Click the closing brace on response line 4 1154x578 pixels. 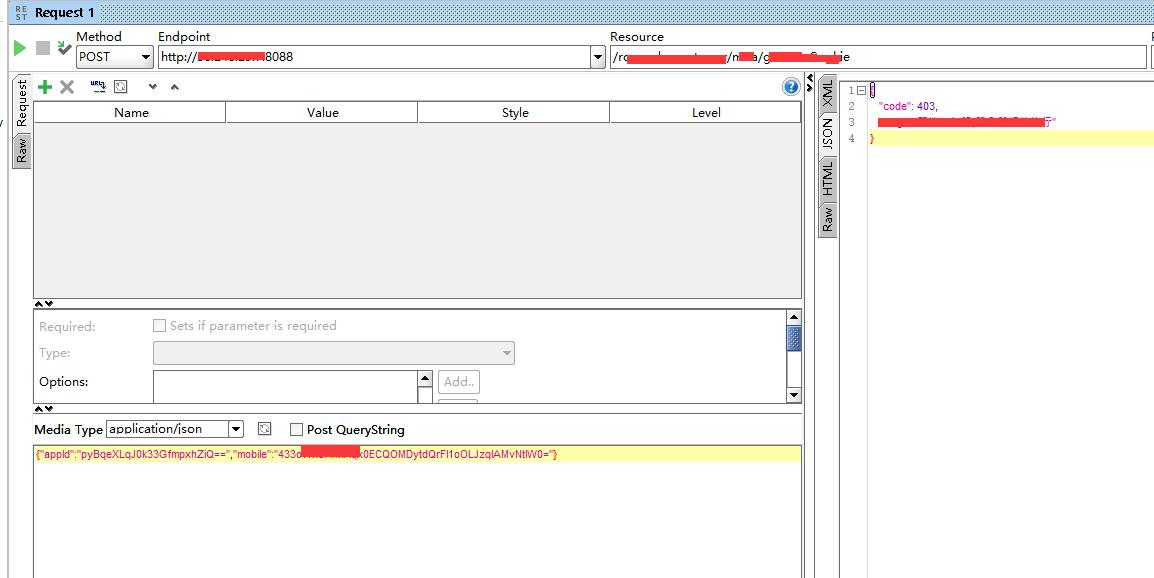click(x=873, y=138)
